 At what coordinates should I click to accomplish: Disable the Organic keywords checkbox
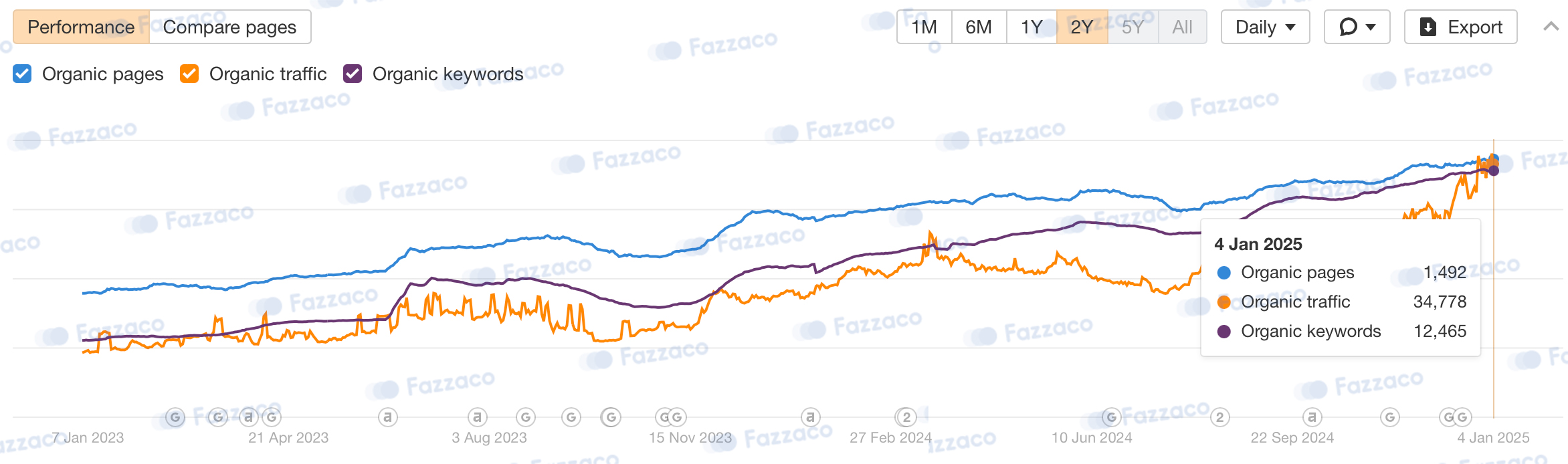click(353, 74)
